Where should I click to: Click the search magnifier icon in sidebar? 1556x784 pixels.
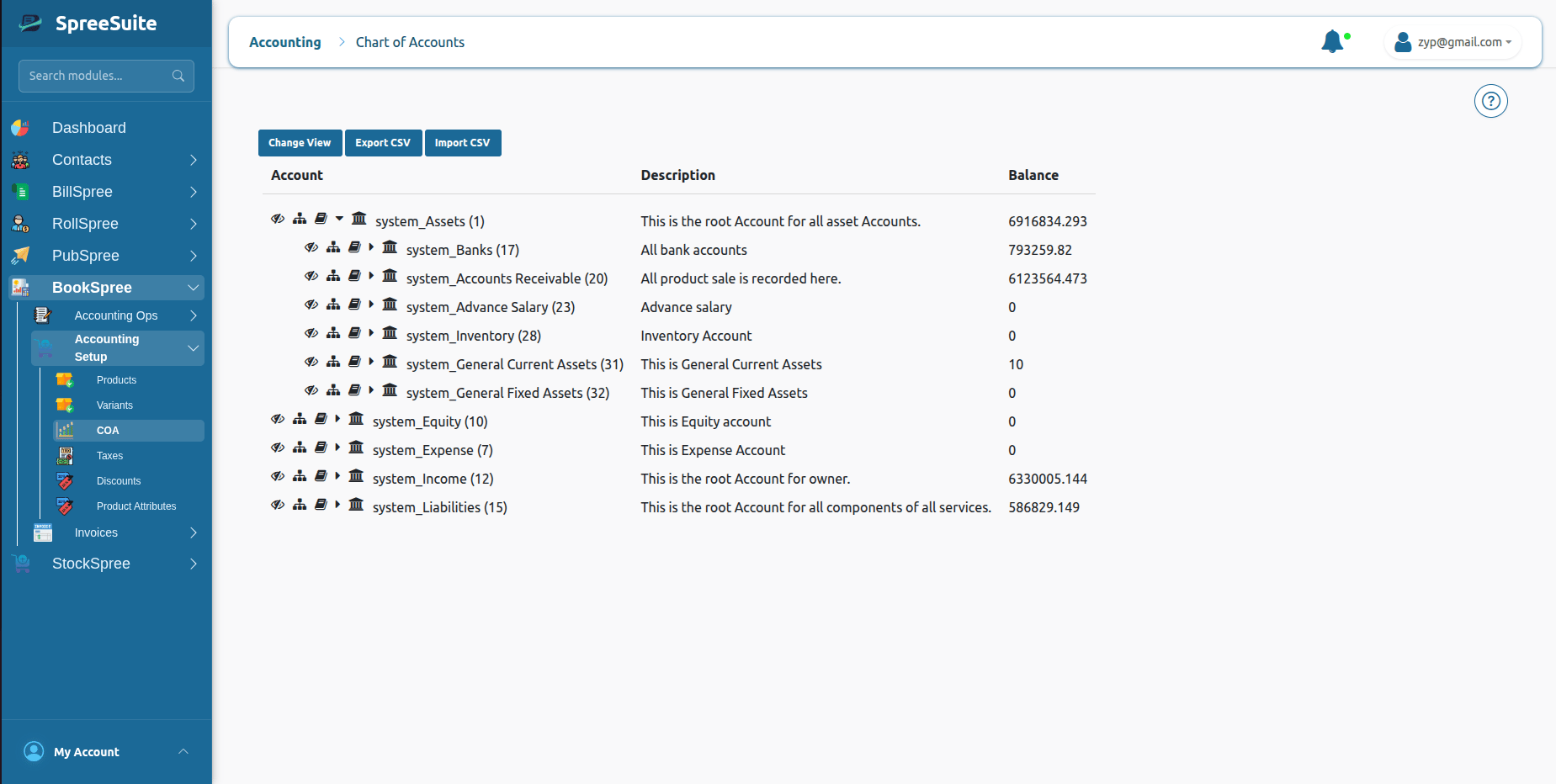pos(178,76)
